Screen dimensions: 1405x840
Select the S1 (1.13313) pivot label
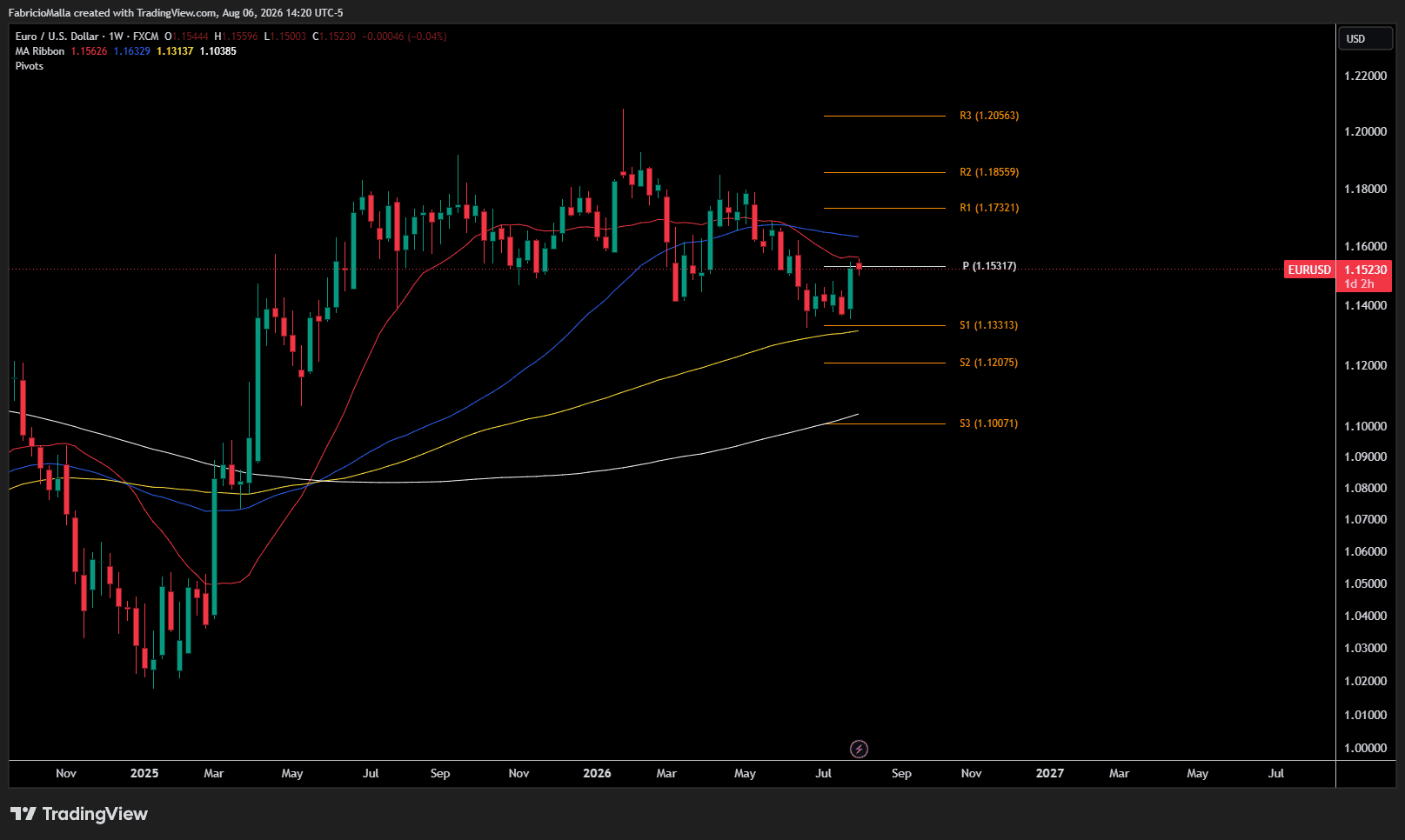click(988, 325)
